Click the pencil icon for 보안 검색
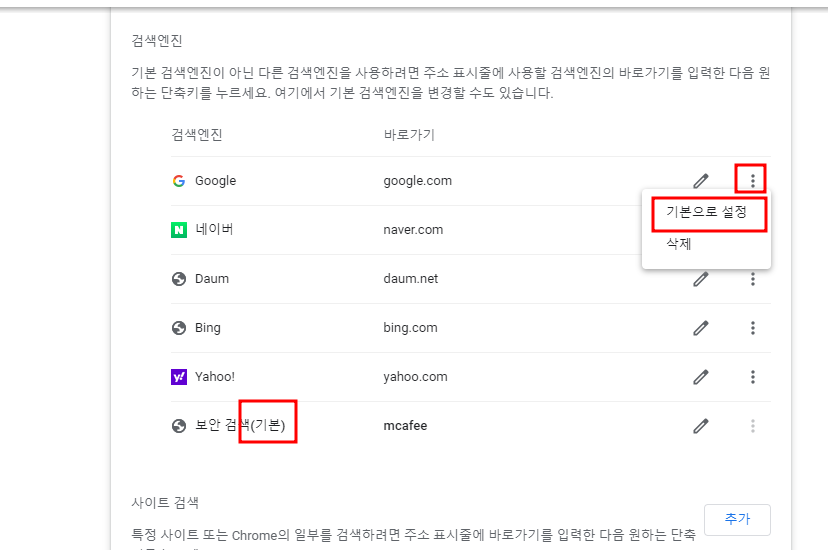 701,426
